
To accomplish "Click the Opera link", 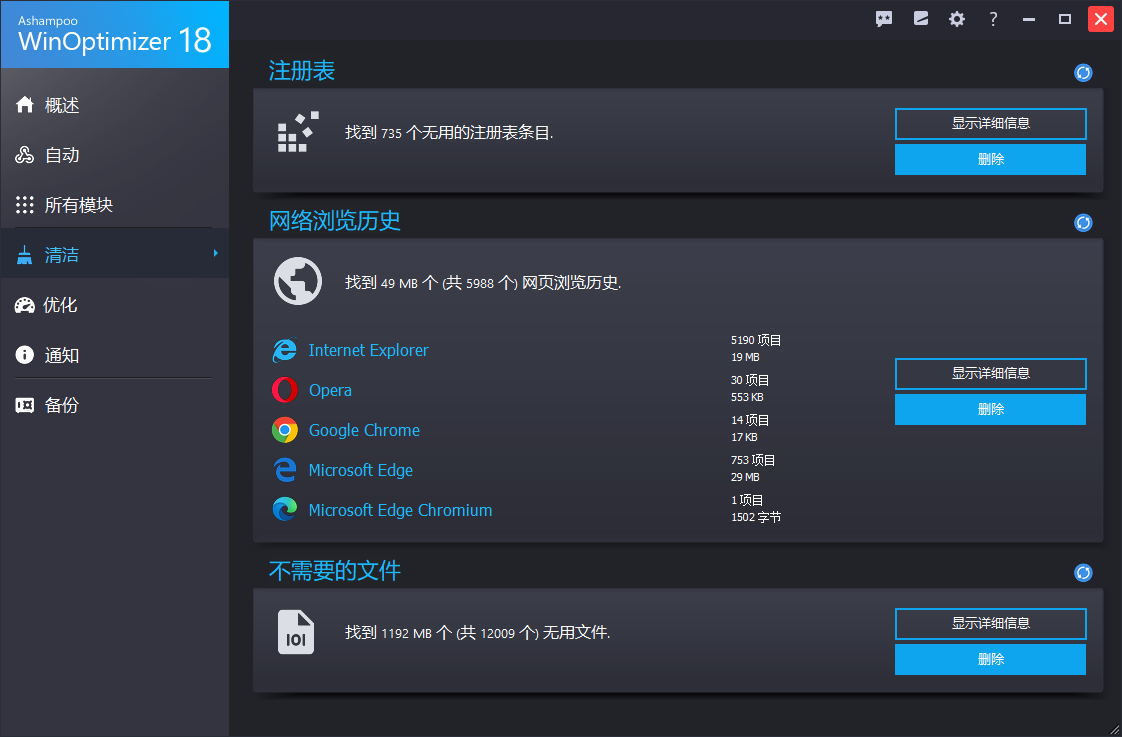I will [x=330, y=391].
